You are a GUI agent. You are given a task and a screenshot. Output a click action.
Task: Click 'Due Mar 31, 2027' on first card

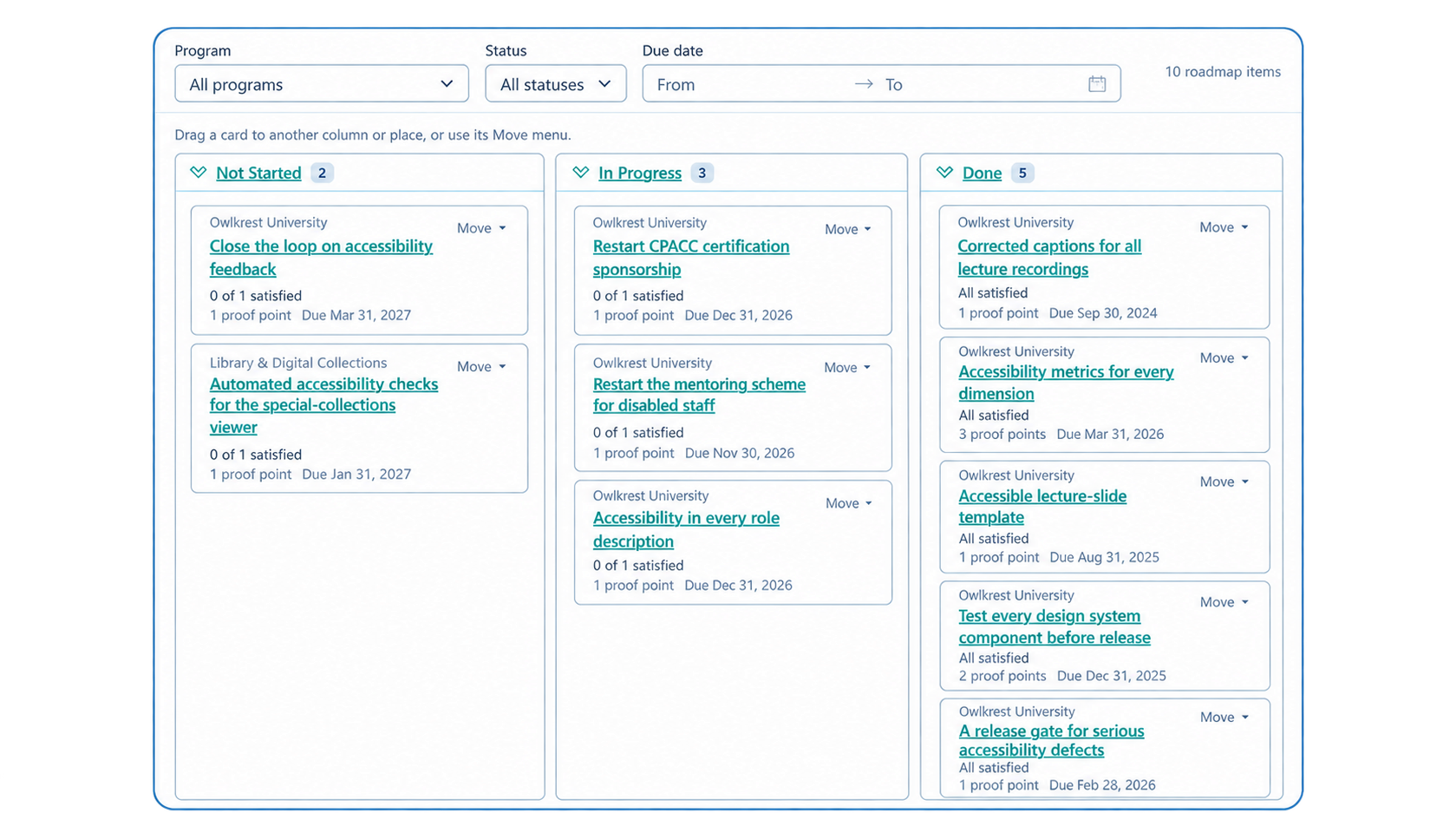coord(356,315)
